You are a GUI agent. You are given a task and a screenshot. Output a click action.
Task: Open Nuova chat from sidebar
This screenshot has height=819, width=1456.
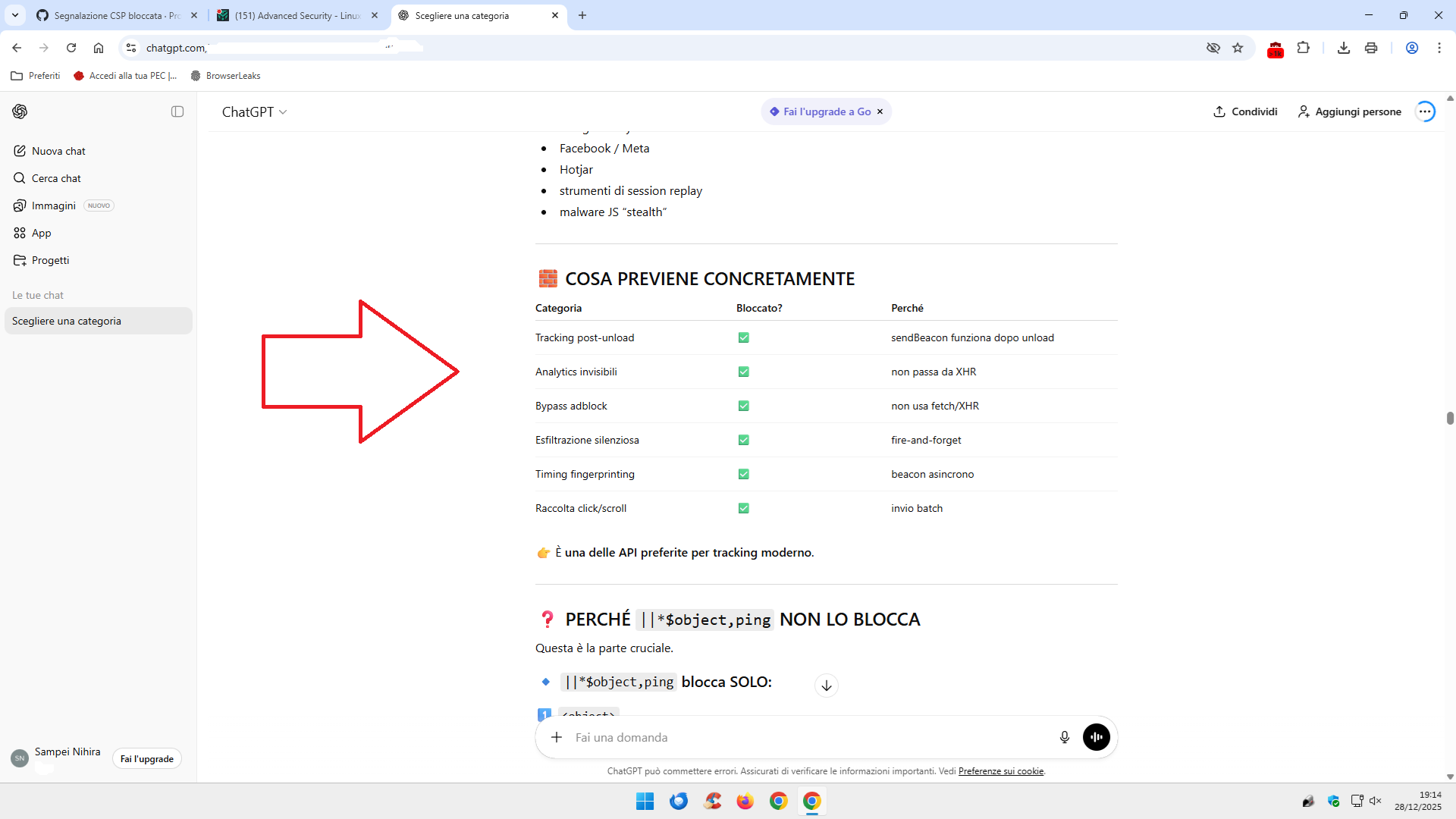58,151
